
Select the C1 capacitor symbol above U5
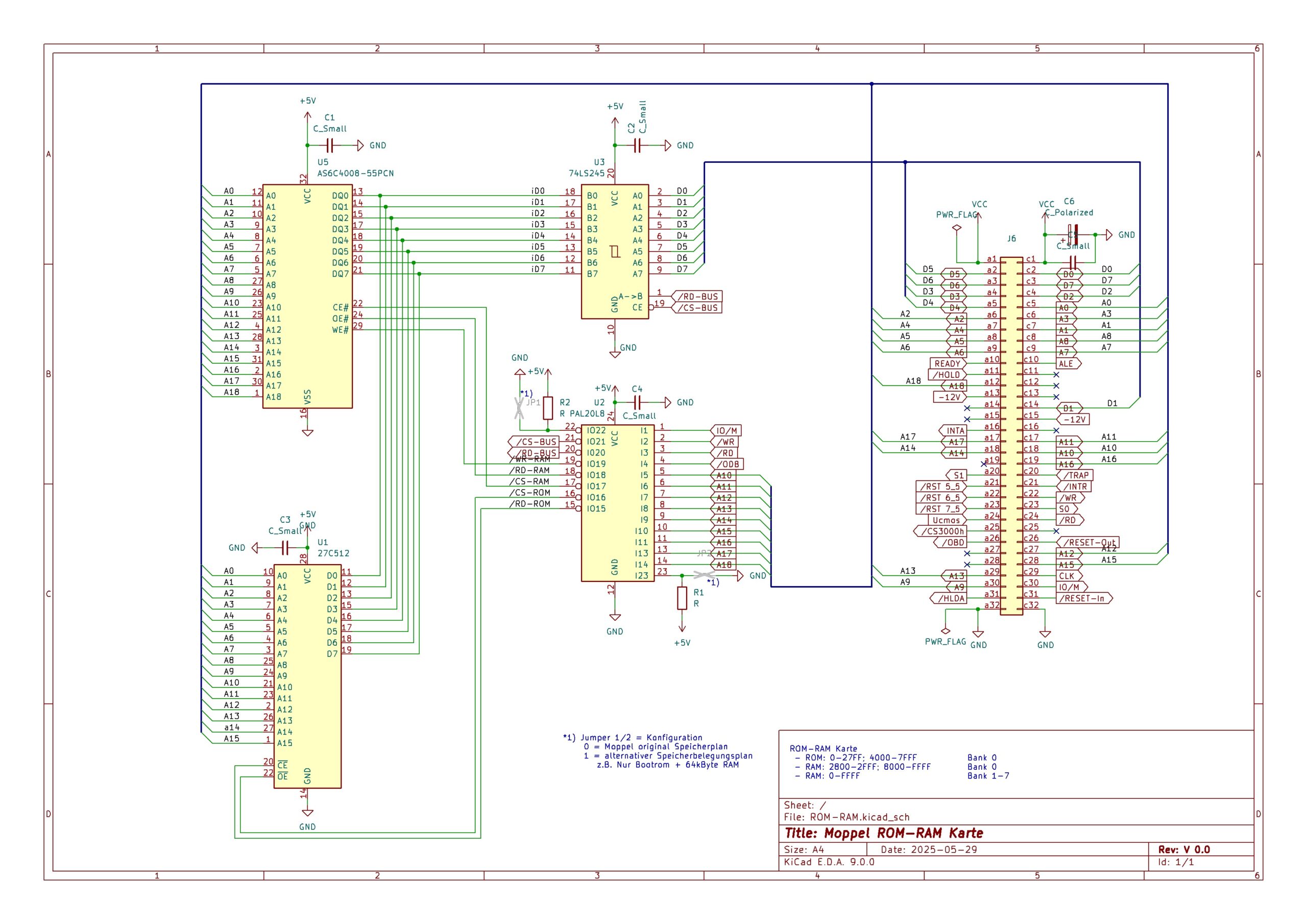(x=330, y=145)
